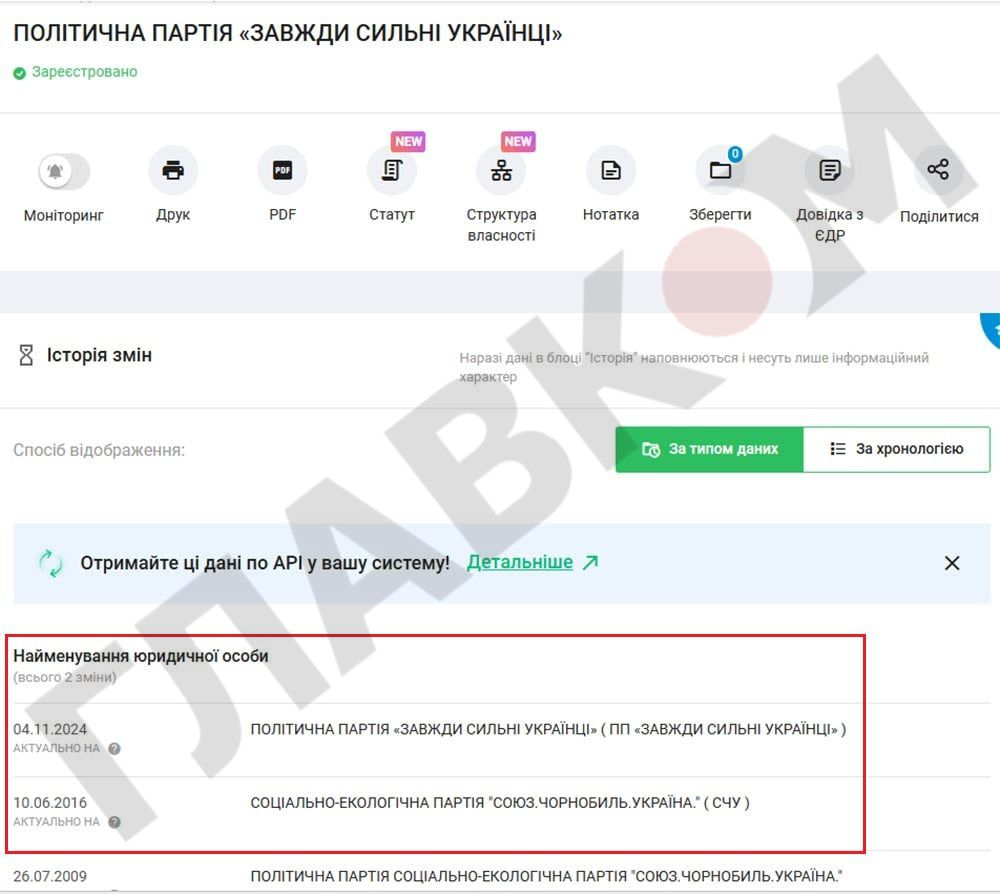Toggle the Моніторинг bell switch
1000x894 pixels.
[63, 171]
